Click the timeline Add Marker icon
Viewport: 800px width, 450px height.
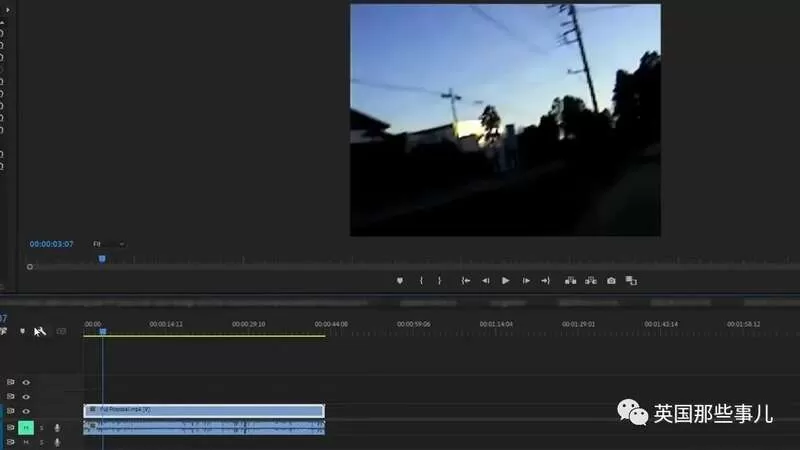22,332
